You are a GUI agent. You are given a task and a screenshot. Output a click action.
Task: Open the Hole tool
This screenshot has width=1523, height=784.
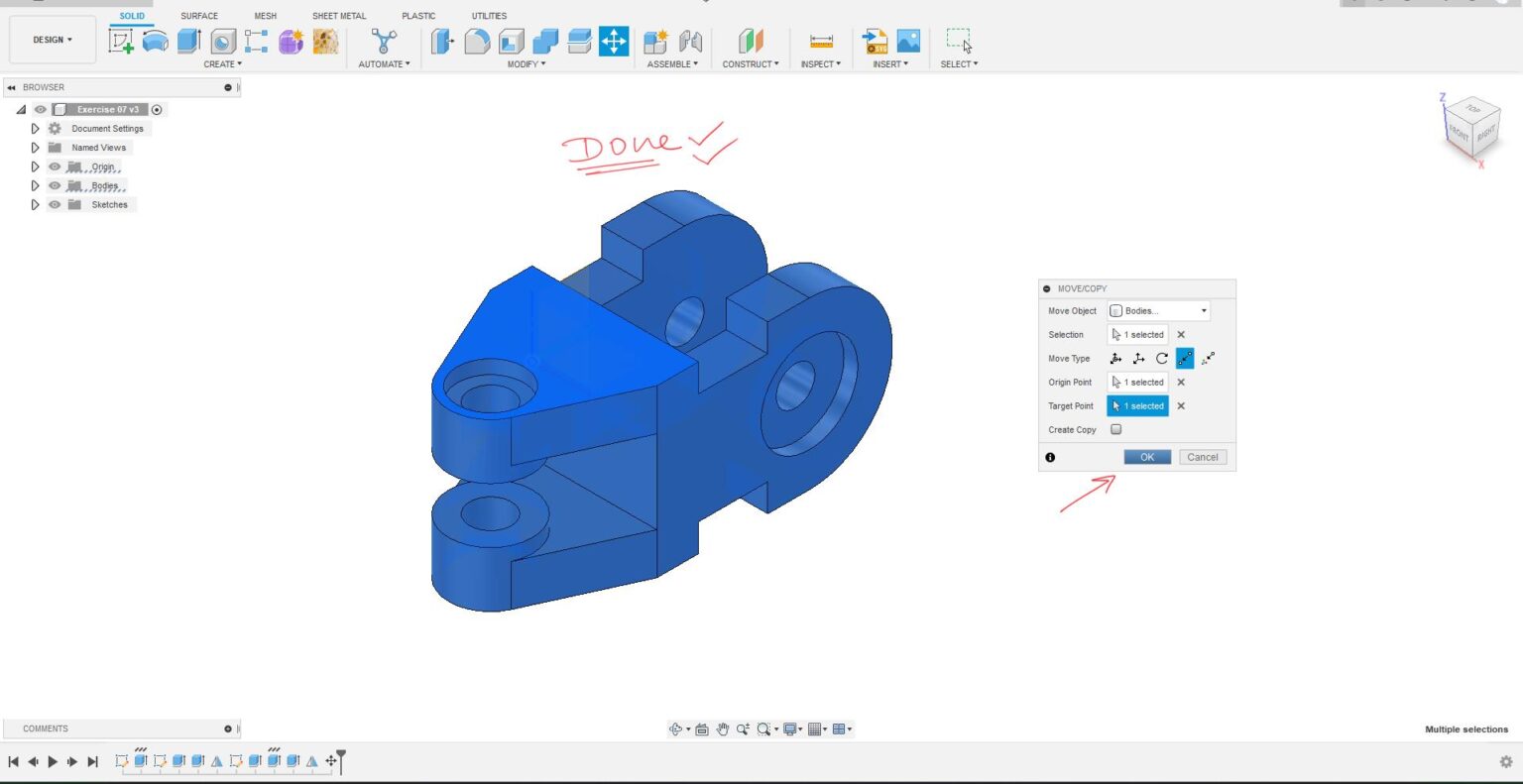pos(221,40)
